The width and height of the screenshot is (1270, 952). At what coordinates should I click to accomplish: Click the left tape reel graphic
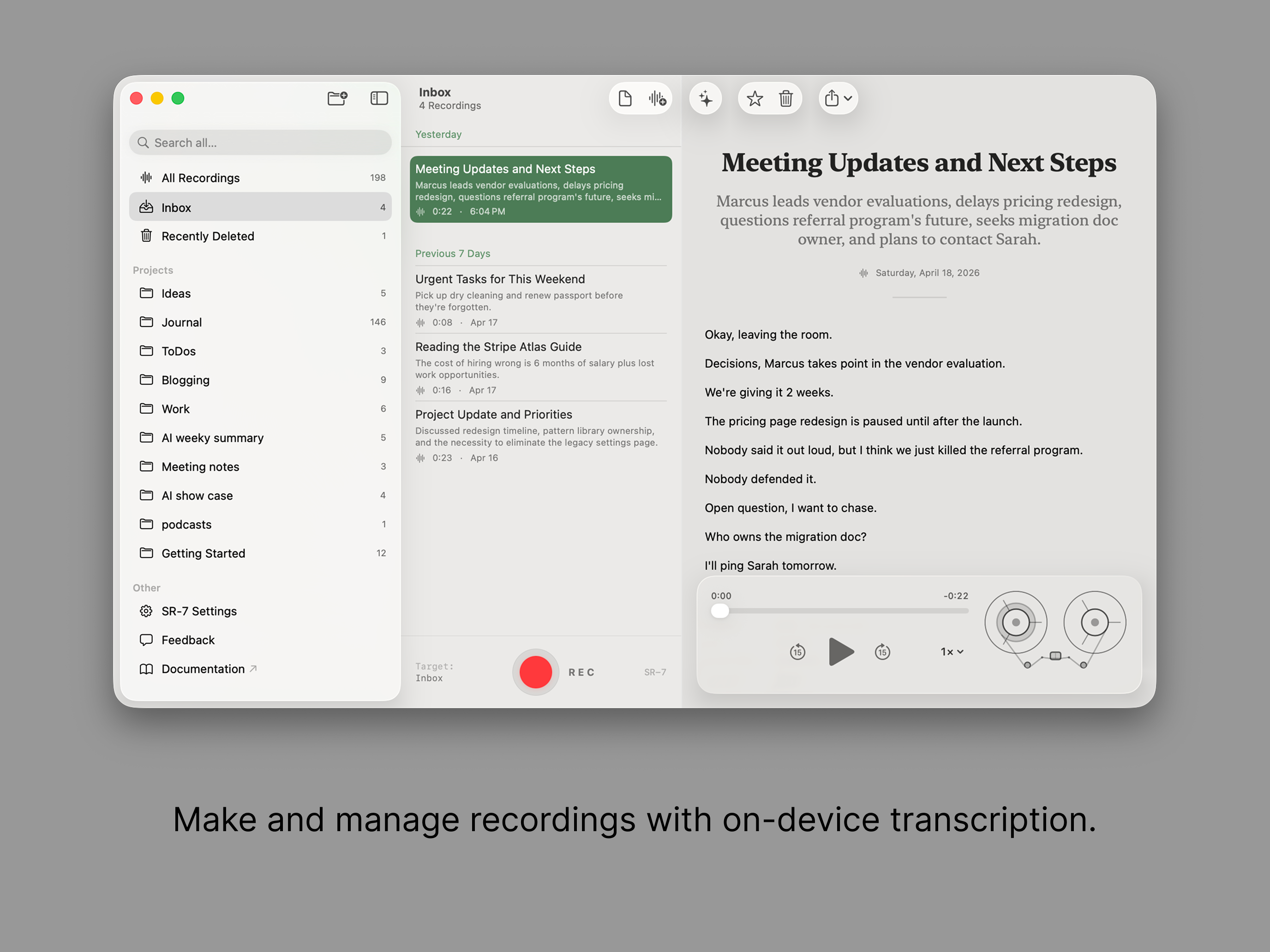point(1016,623)
